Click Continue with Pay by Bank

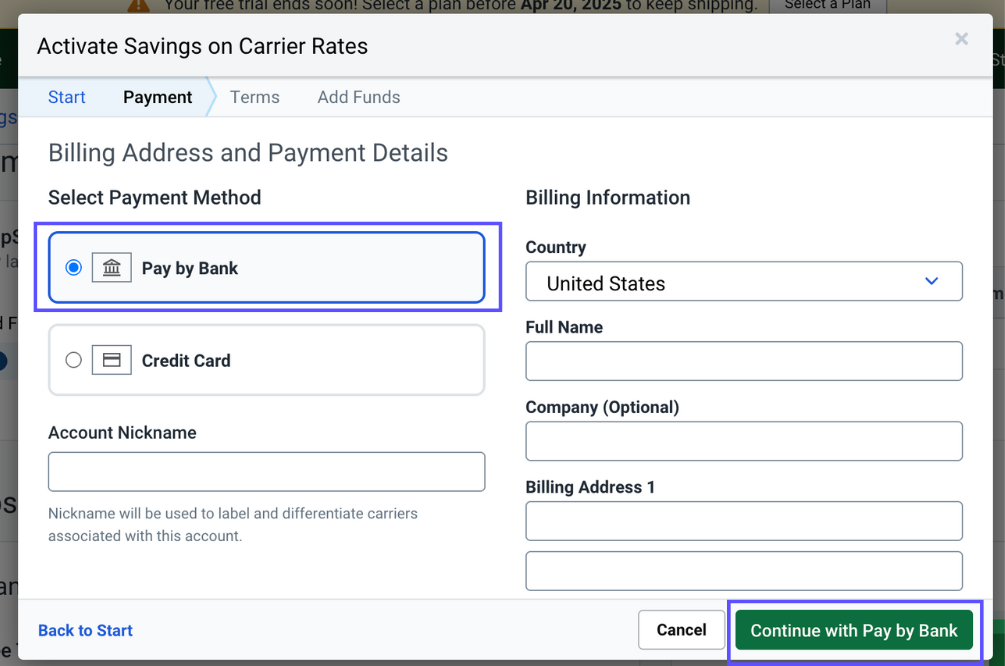pyautogui.click(x=854, y=630)
